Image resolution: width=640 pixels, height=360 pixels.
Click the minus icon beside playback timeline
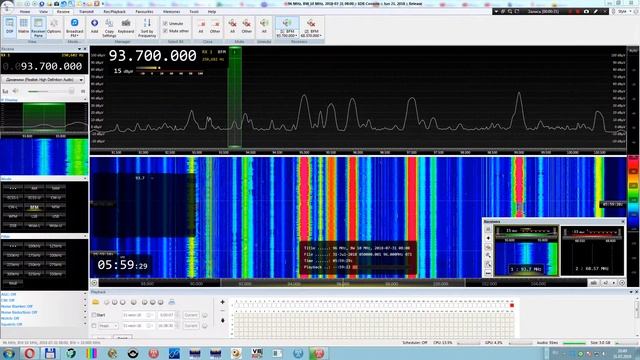(x=222, y=311)
